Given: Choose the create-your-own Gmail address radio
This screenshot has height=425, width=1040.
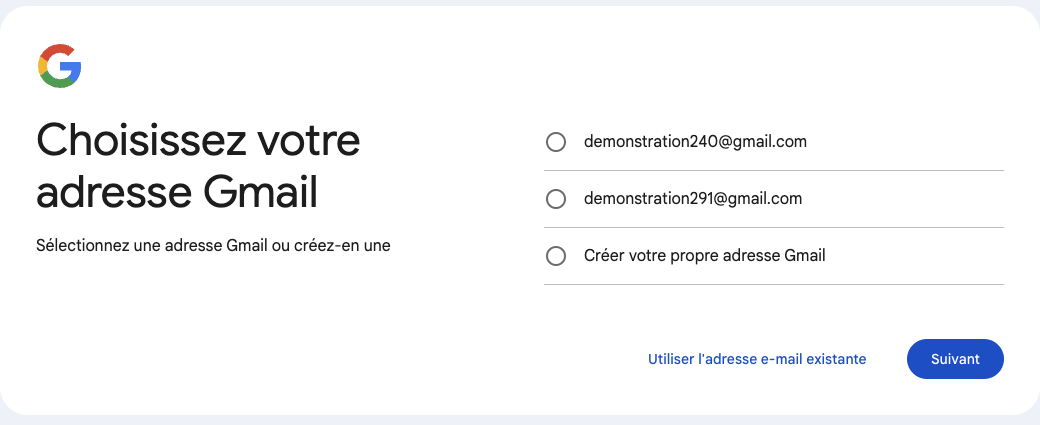Looking at the screenshot, I should pyautogui.click(x=556, y=256).
